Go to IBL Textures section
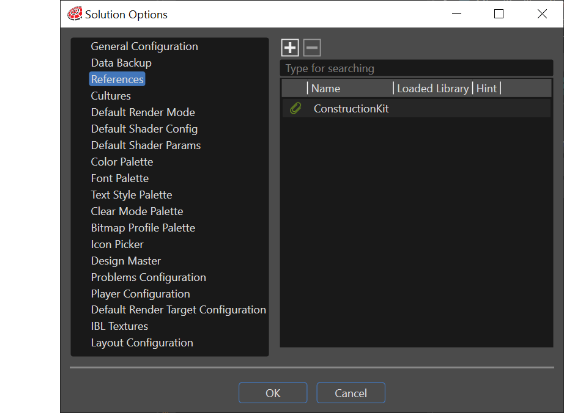This screenshot has height=414, width=564. pos(119,326)
